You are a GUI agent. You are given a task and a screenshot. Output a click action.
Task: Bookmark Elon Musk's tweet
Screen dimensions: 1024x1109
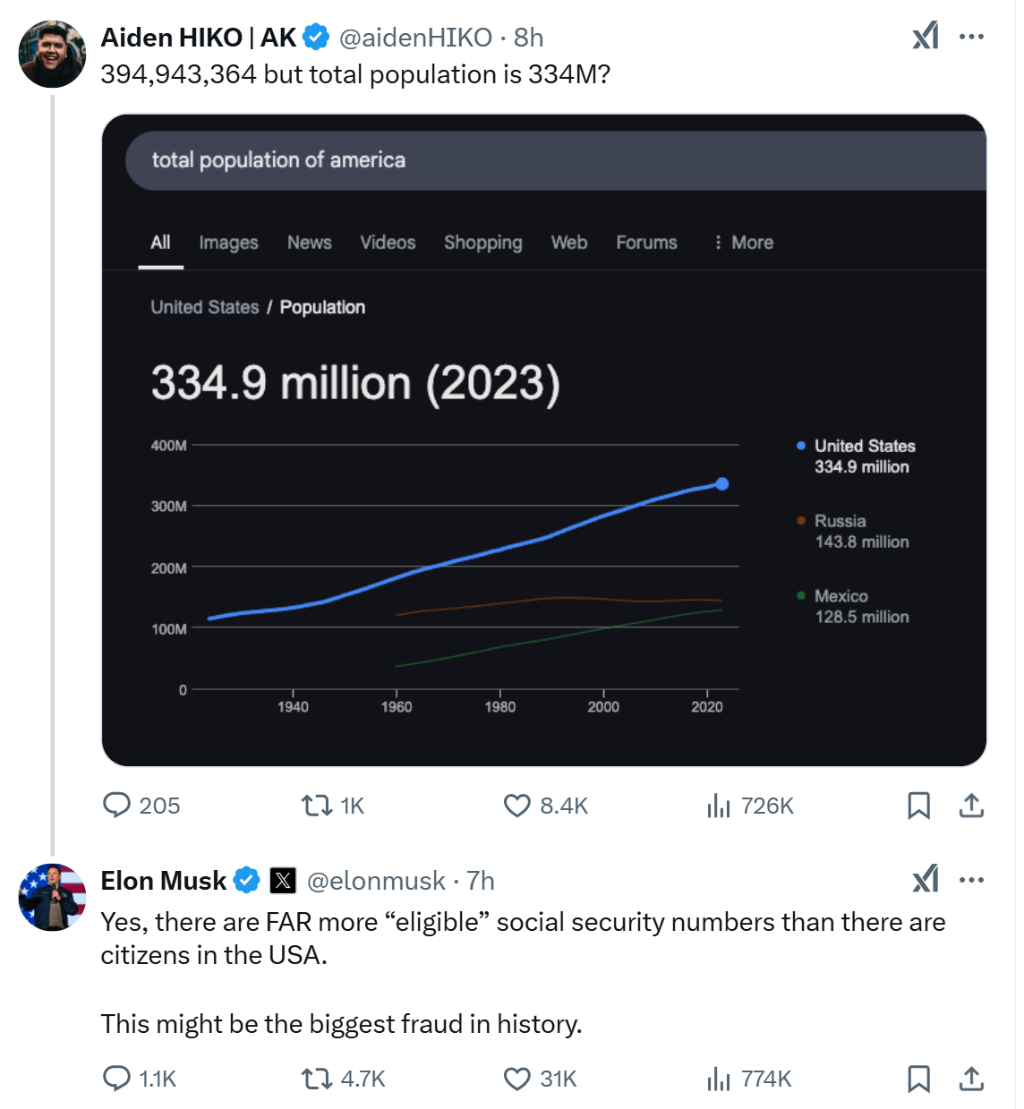918,1079
